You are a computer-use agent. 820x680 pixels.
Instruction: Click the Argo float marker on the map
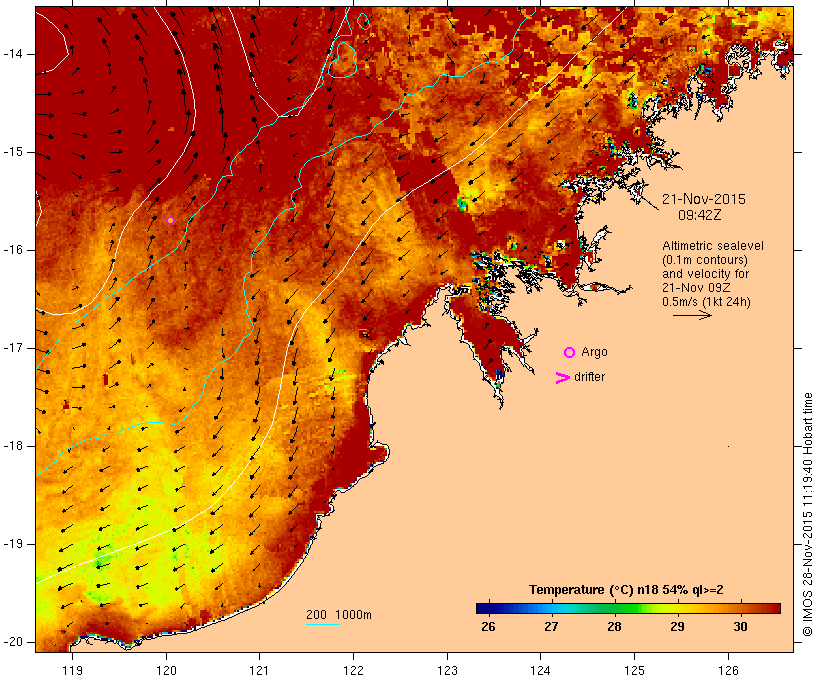[x=170, y=220]
